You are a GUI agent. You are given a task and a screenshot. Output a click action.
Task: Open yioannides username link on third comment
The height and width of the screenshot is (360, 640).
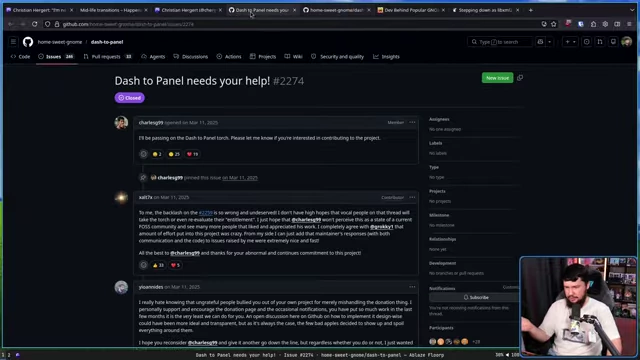[151, 287]
